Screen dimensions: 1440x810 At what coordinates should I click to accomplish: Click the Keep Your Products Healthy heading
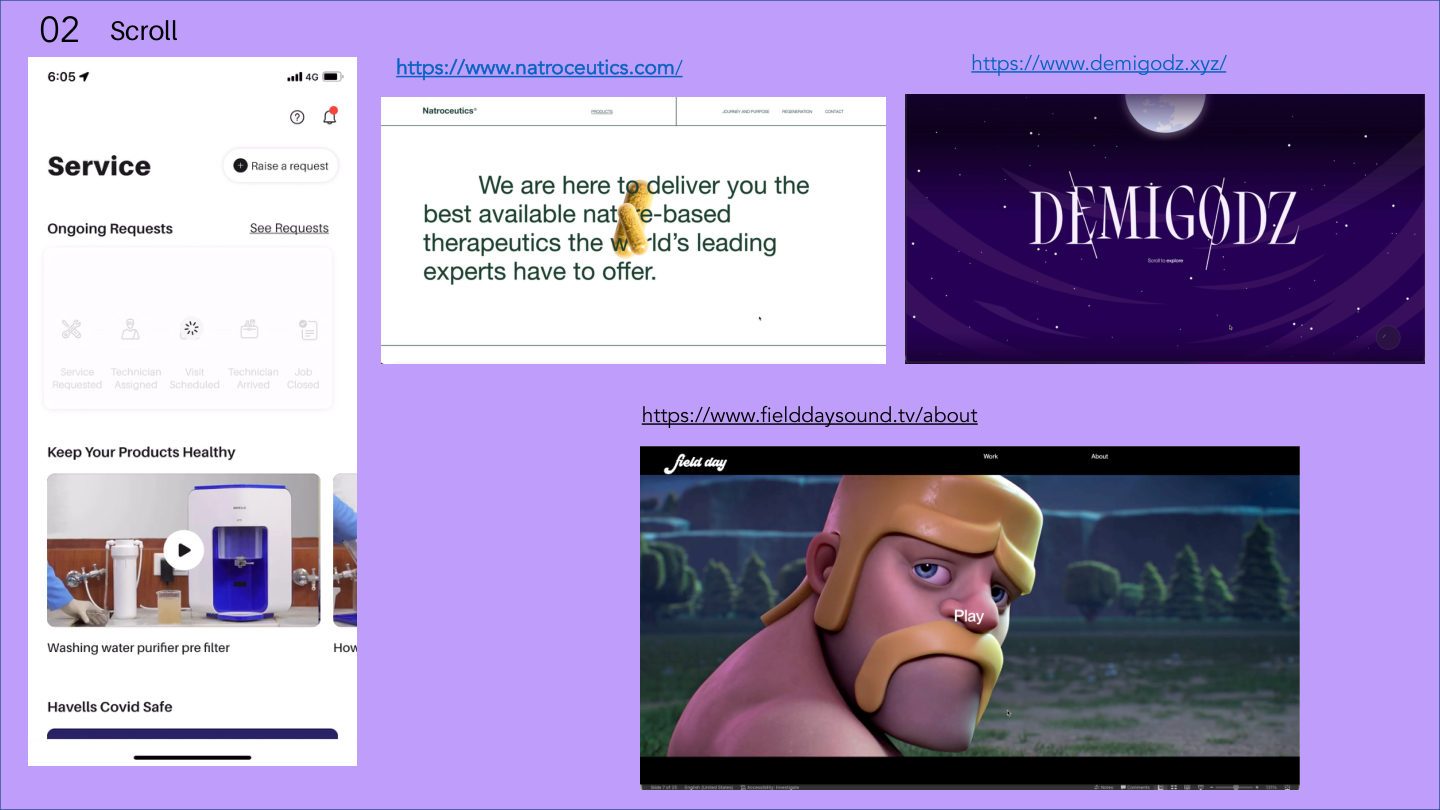[141, 452]
